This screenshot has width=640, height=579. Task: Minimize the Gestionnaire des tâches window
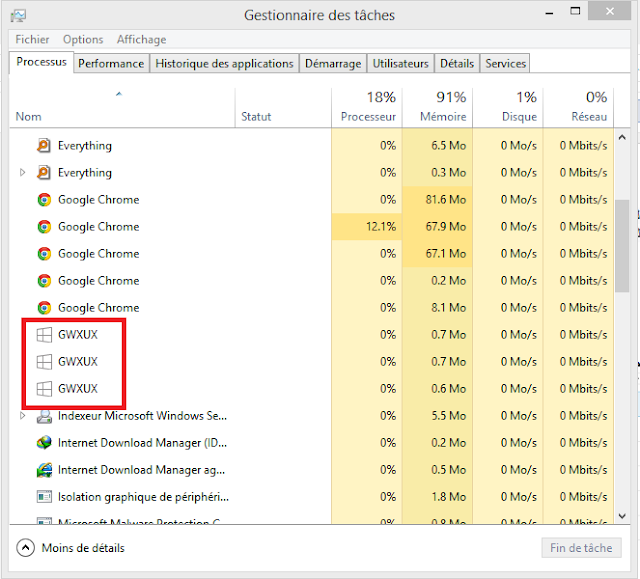tap(549, 12)
